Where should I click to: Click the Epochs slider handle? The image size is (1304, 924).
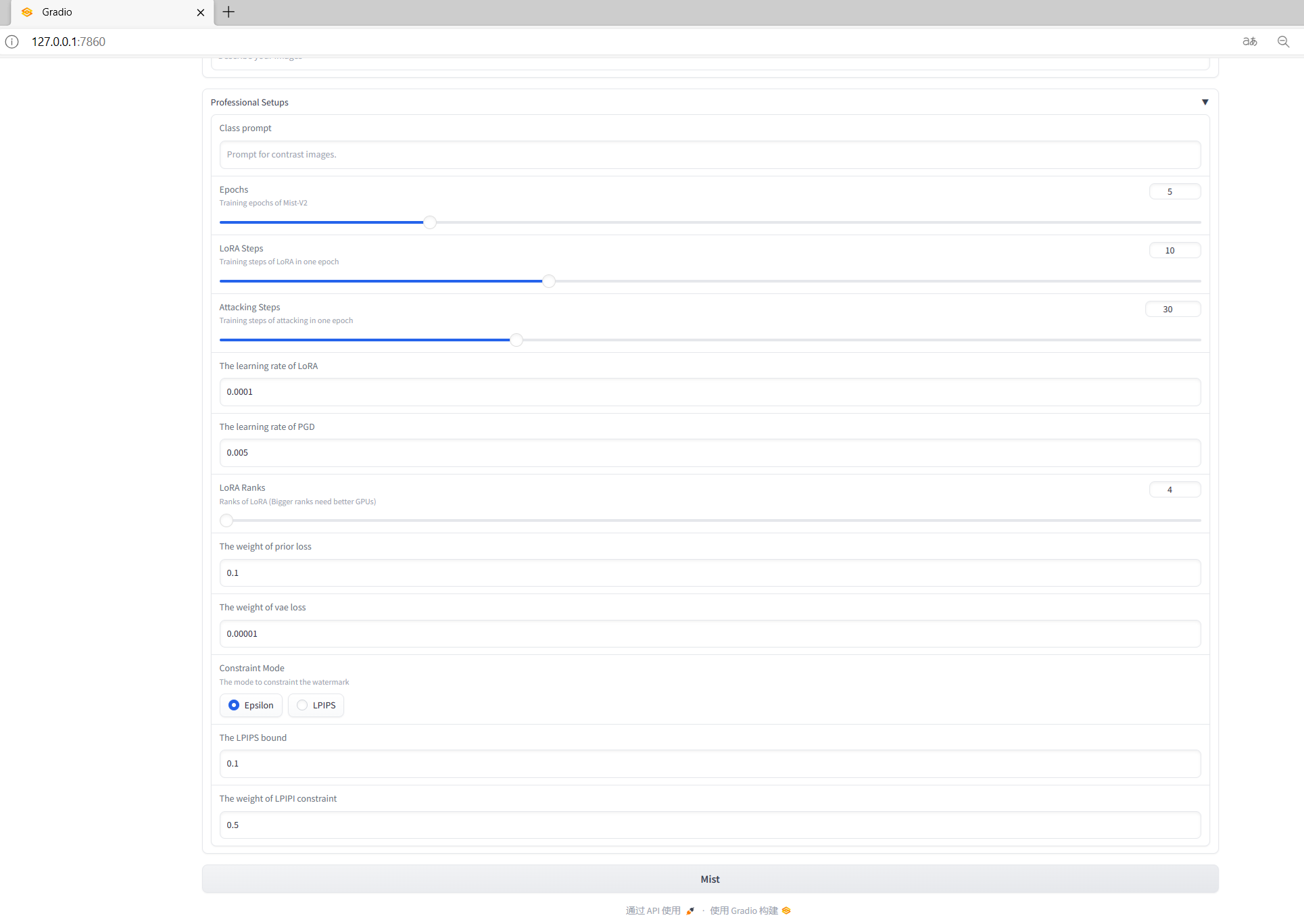pos(429,222)
